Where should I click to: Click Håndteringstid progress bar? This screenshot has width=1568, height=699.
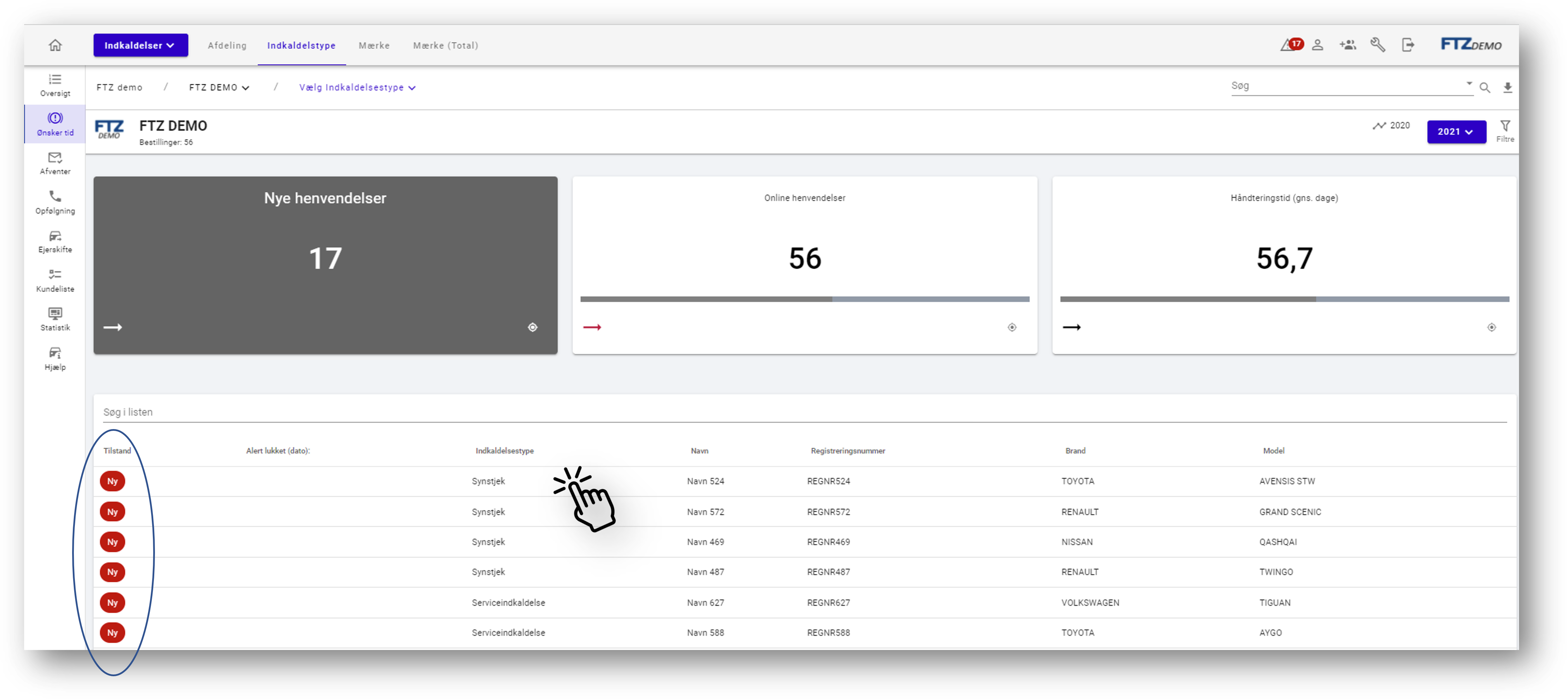click(x=1284, y=299)
